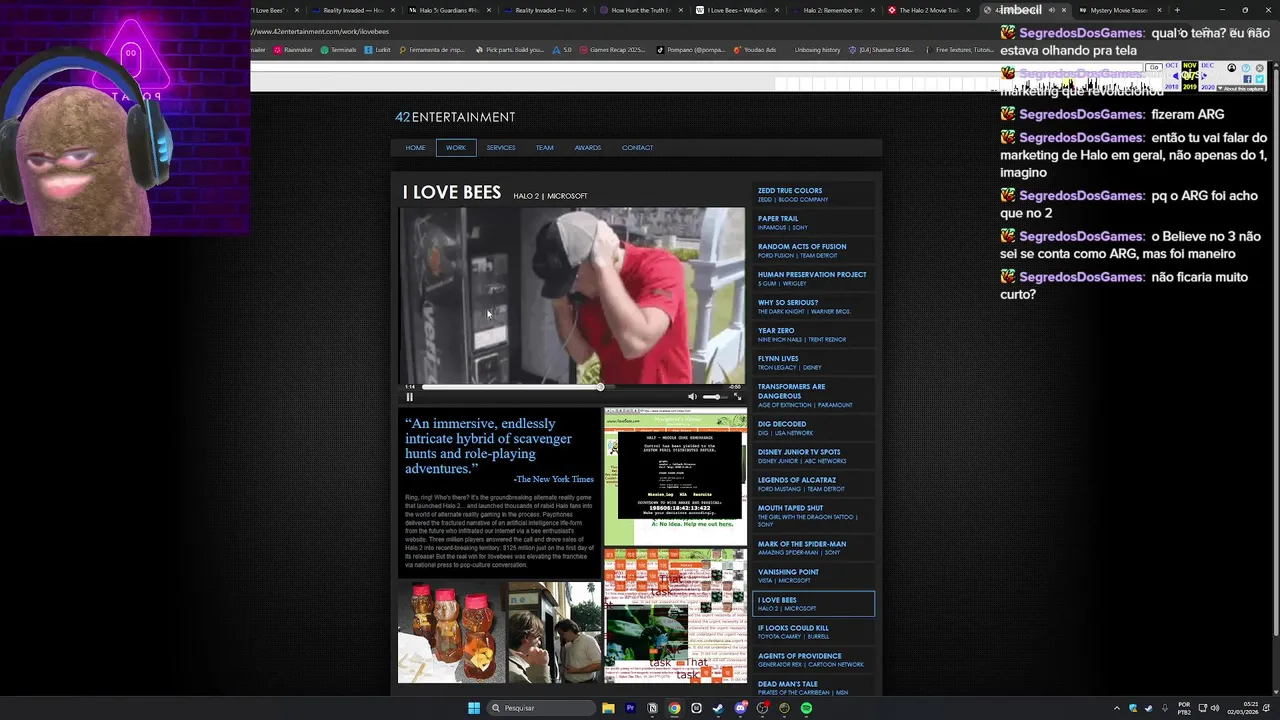The width and height of the screenshot is (1280, 720).
Task: Open the CONTACT navigation tab
Action: point(637,148)
